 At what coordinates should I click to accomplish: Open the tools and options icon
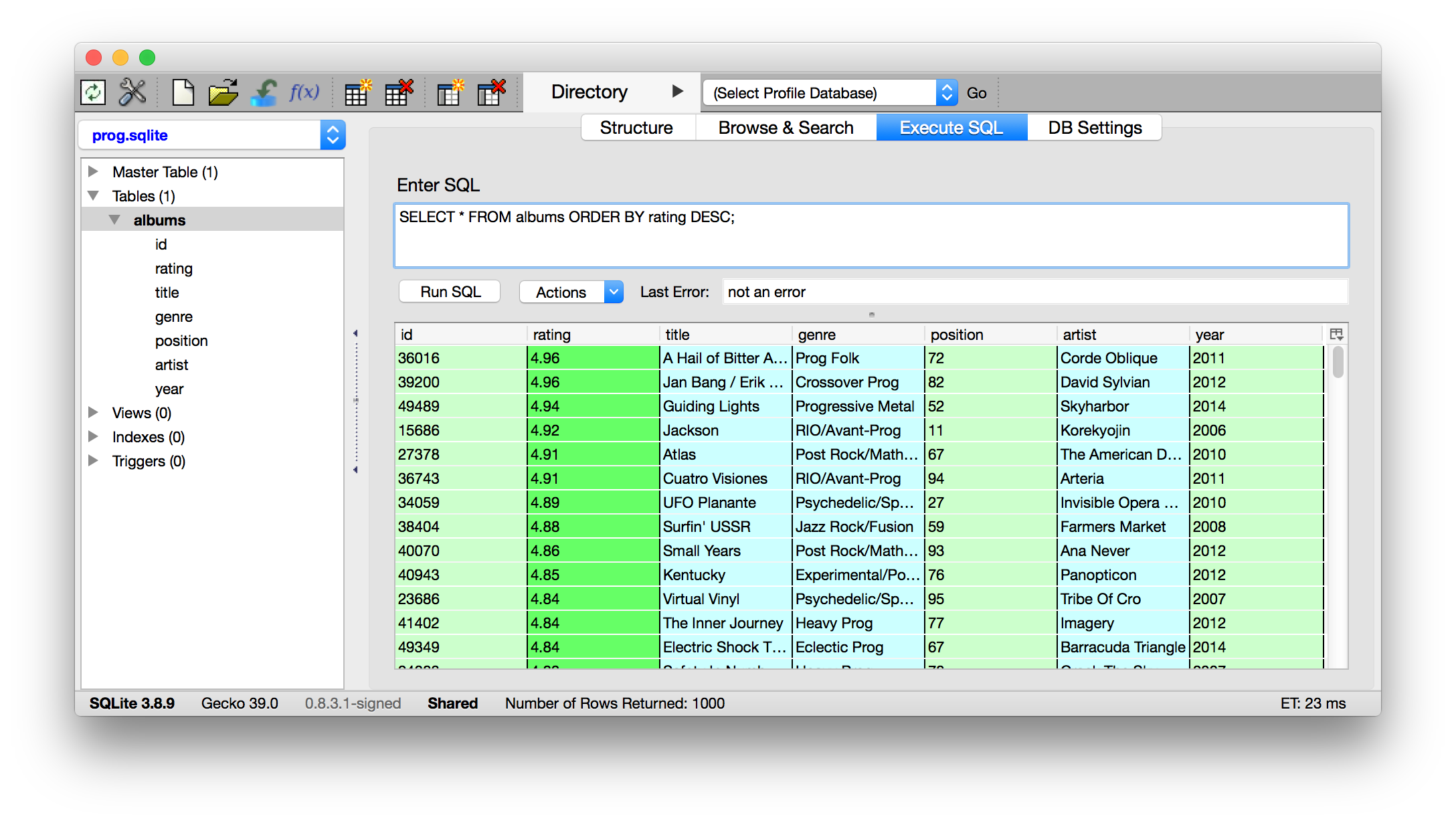[x=132, y=92]
